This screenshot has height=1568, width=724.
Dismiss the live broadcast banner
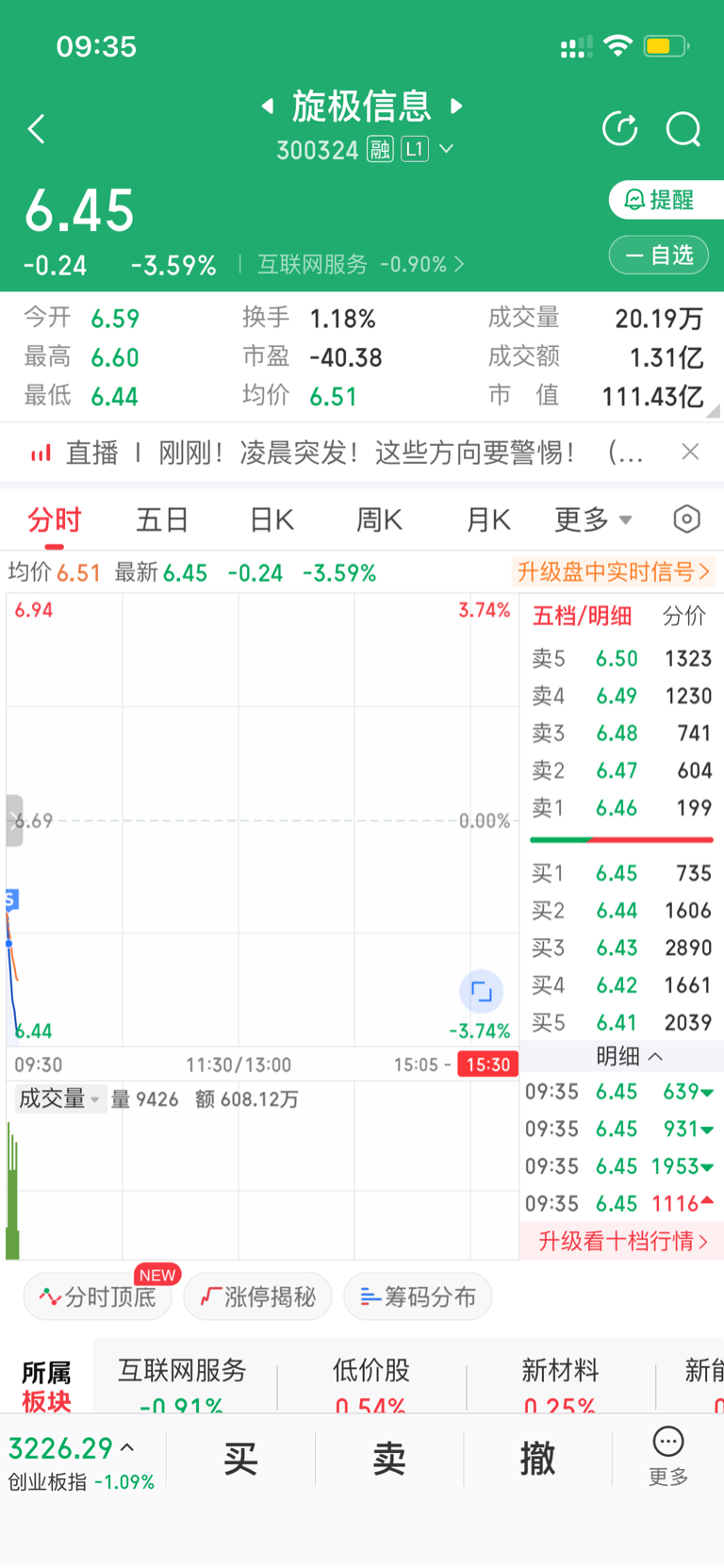click(x=690, y=452)
